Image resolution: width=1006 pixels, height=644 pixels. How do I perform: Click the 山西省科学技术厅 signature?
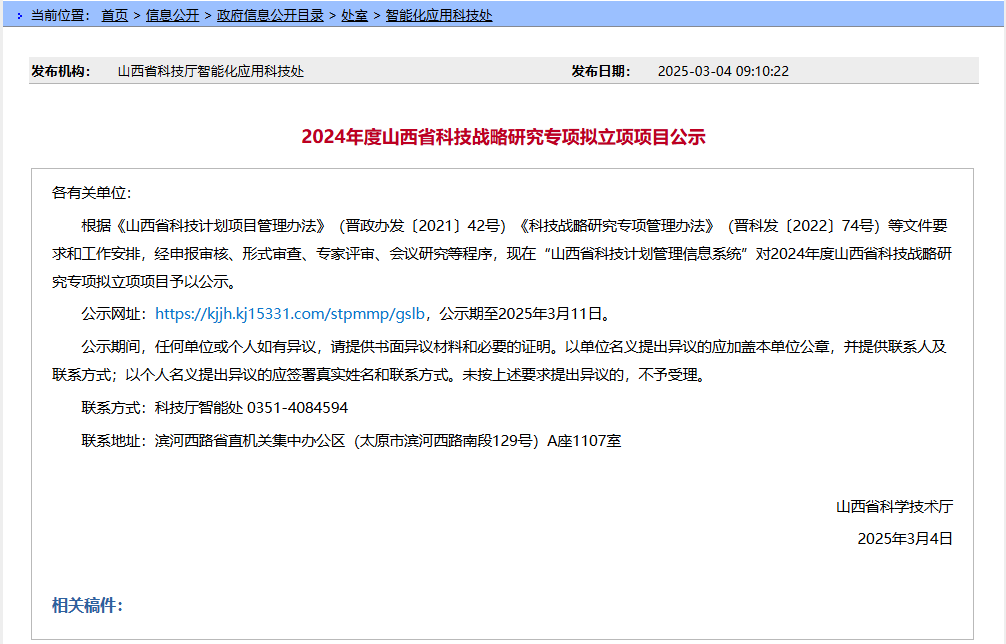tap(894, 506)
